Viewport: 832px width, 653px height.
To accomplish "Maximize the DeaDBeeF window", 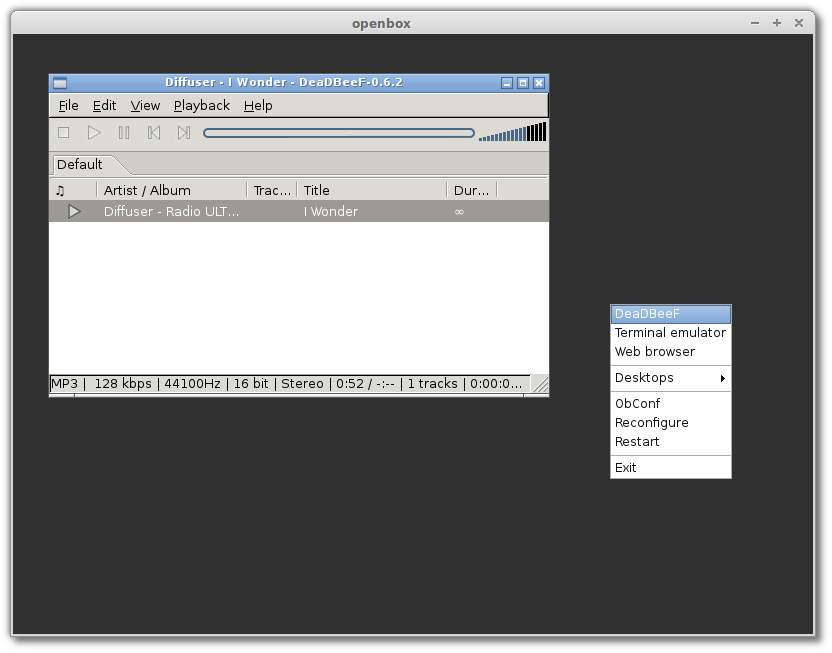I will tap(523, 83).
